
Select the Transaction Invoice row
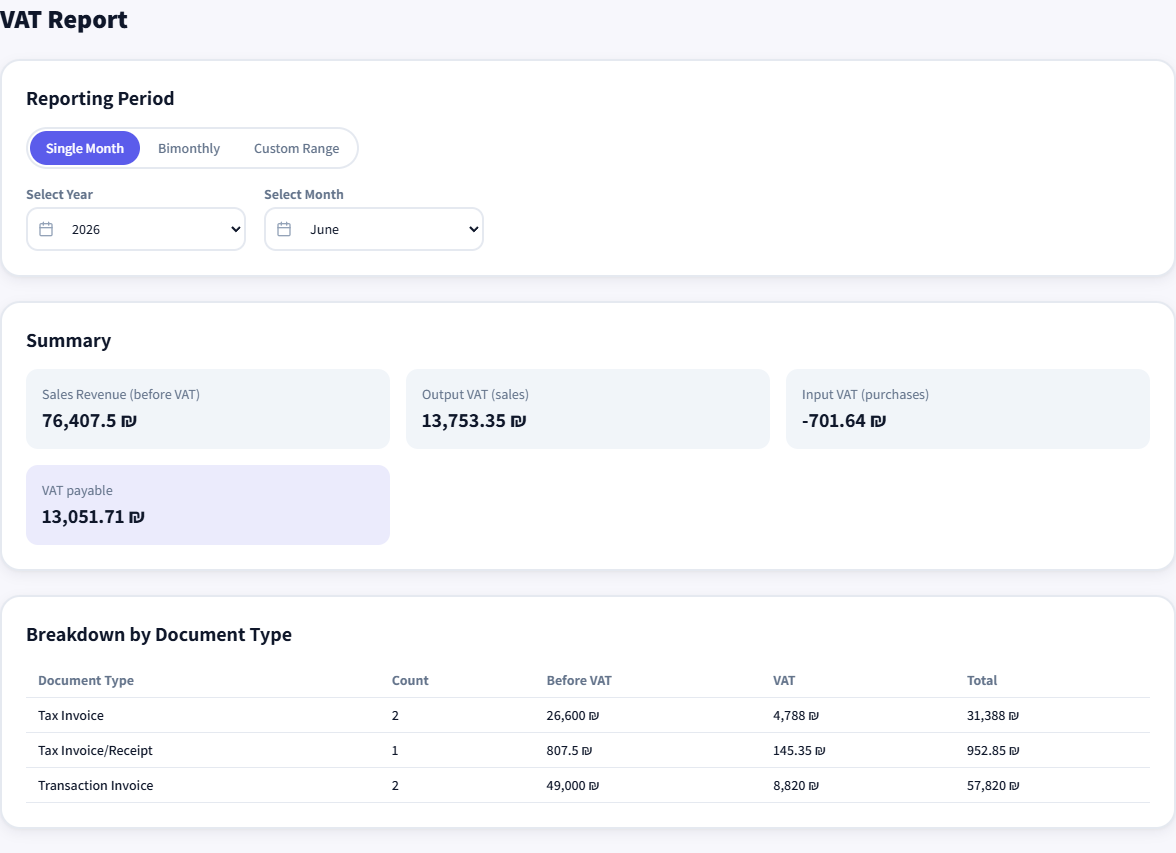[x=588, y=785]
